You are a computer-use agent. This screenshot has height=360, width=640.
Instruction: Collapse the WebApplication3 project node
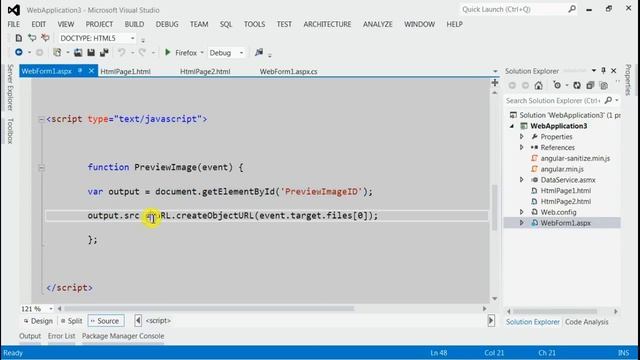(x=512, y=126)
